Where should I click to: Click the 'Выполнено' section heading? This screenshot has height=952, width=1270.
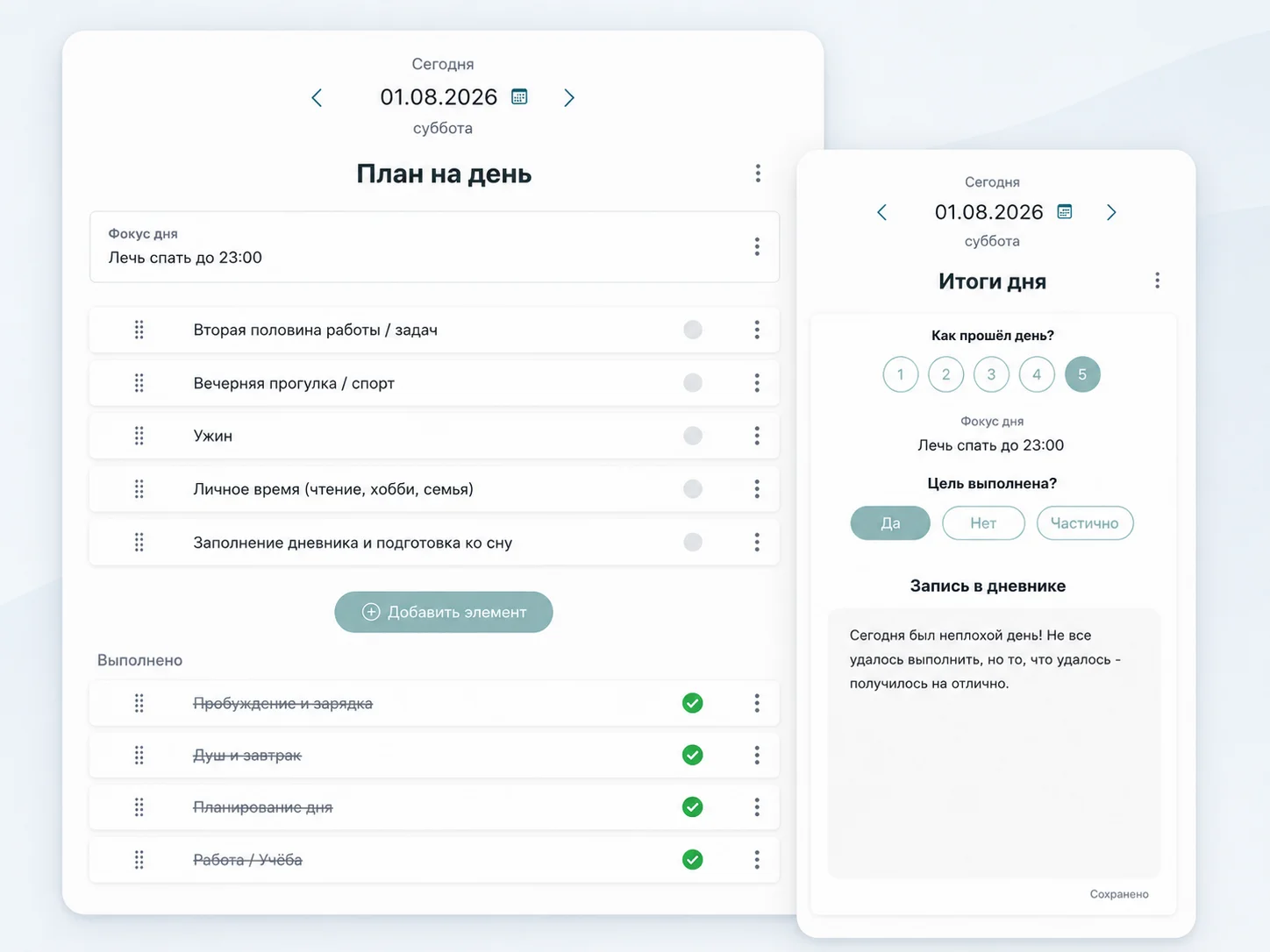139,660
